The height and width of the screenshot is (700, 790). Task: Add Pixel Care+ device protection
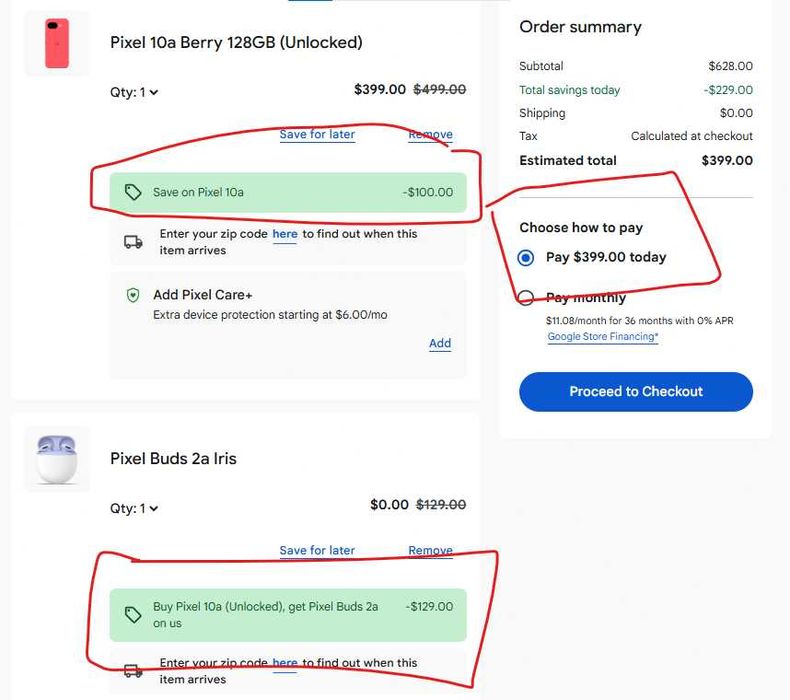click(440, 343)
